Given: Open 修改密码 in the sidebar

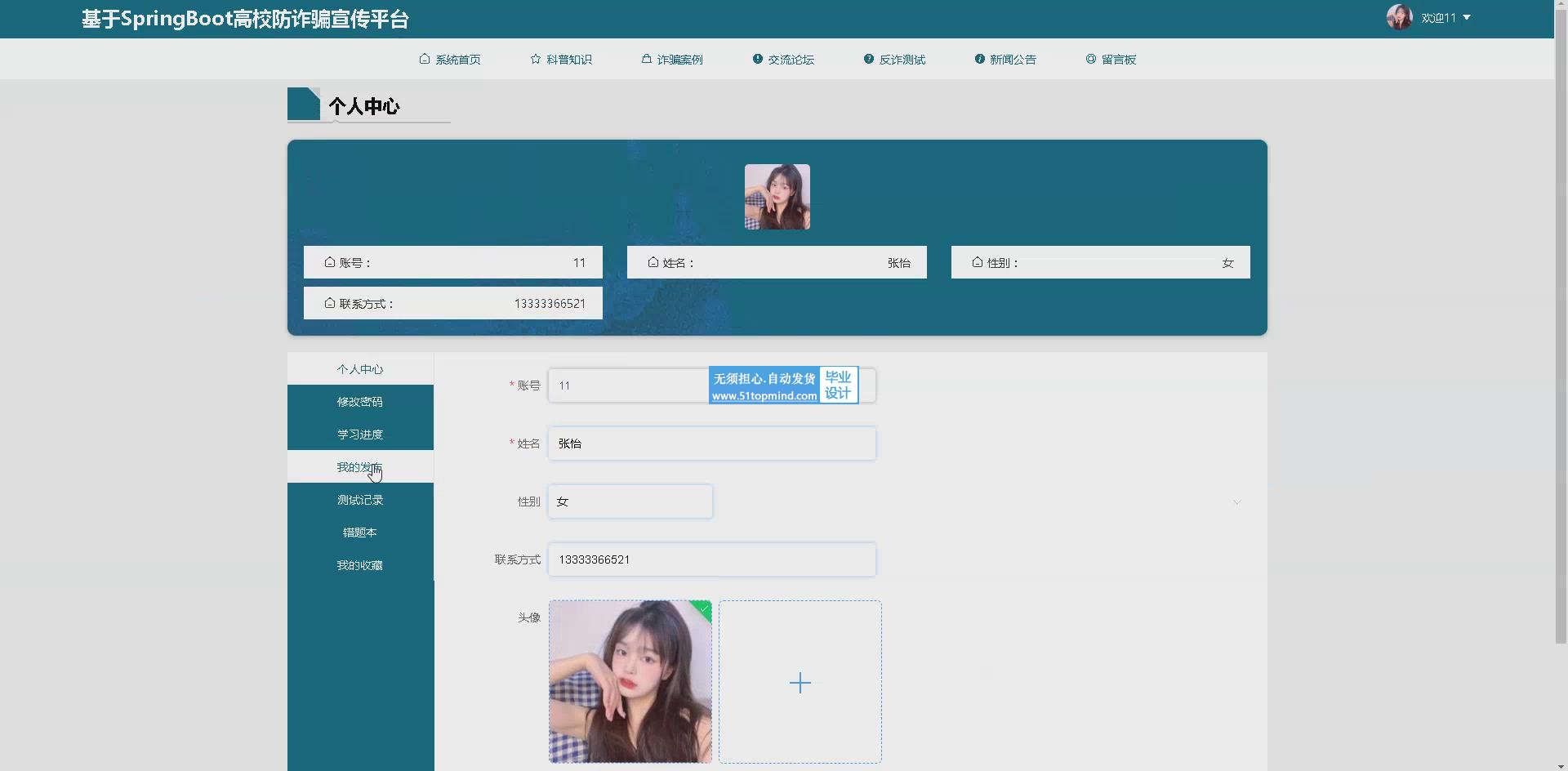Looking at the screenshot, I should [x=360, y=402].
